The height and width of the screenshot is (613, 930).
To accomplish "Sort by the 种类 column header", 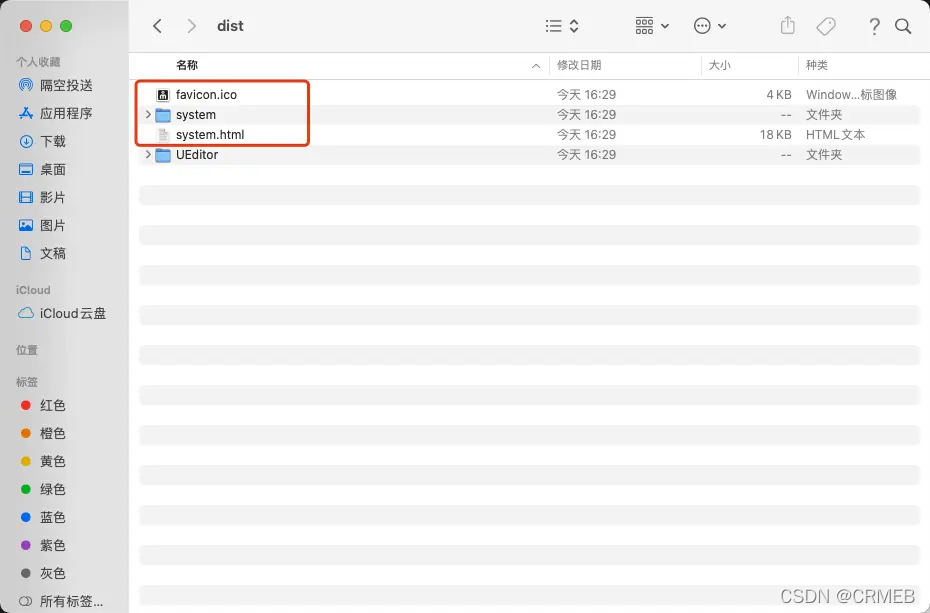I will coord(817,65).
